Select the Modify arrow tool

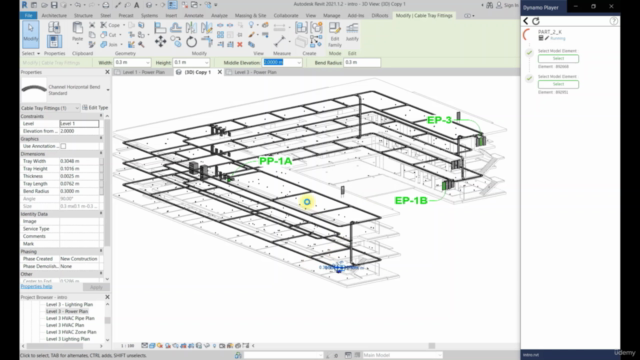coord(31,33)
